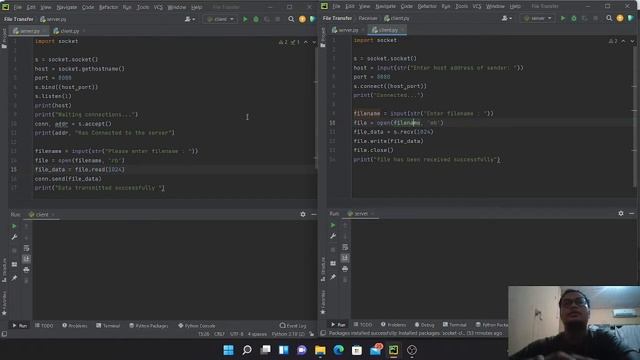Open Search Everywhere in right window toolbar
Image resolution: width=640 pixels, height=360 pixels.
[x=609, y=18]
